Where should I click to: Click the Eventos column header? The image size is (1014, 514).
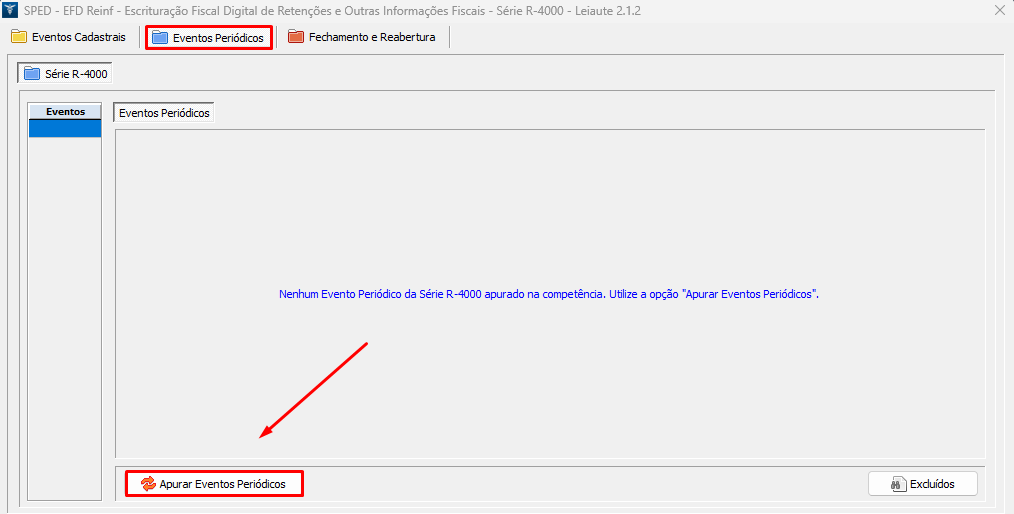point(65,111)
